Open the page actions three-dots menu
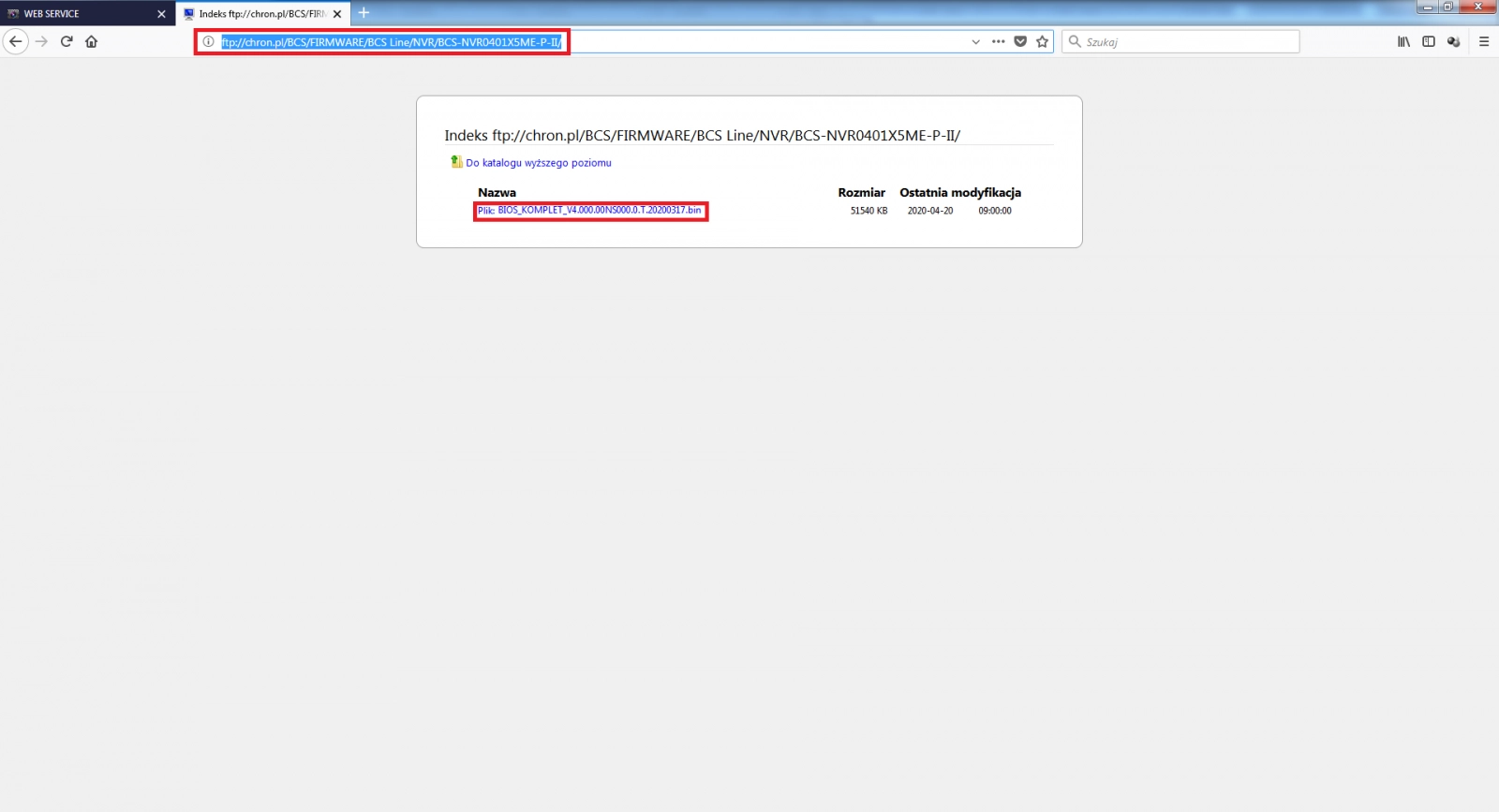This screenshot has height=812, width=1499. click(x=999, y=41)
